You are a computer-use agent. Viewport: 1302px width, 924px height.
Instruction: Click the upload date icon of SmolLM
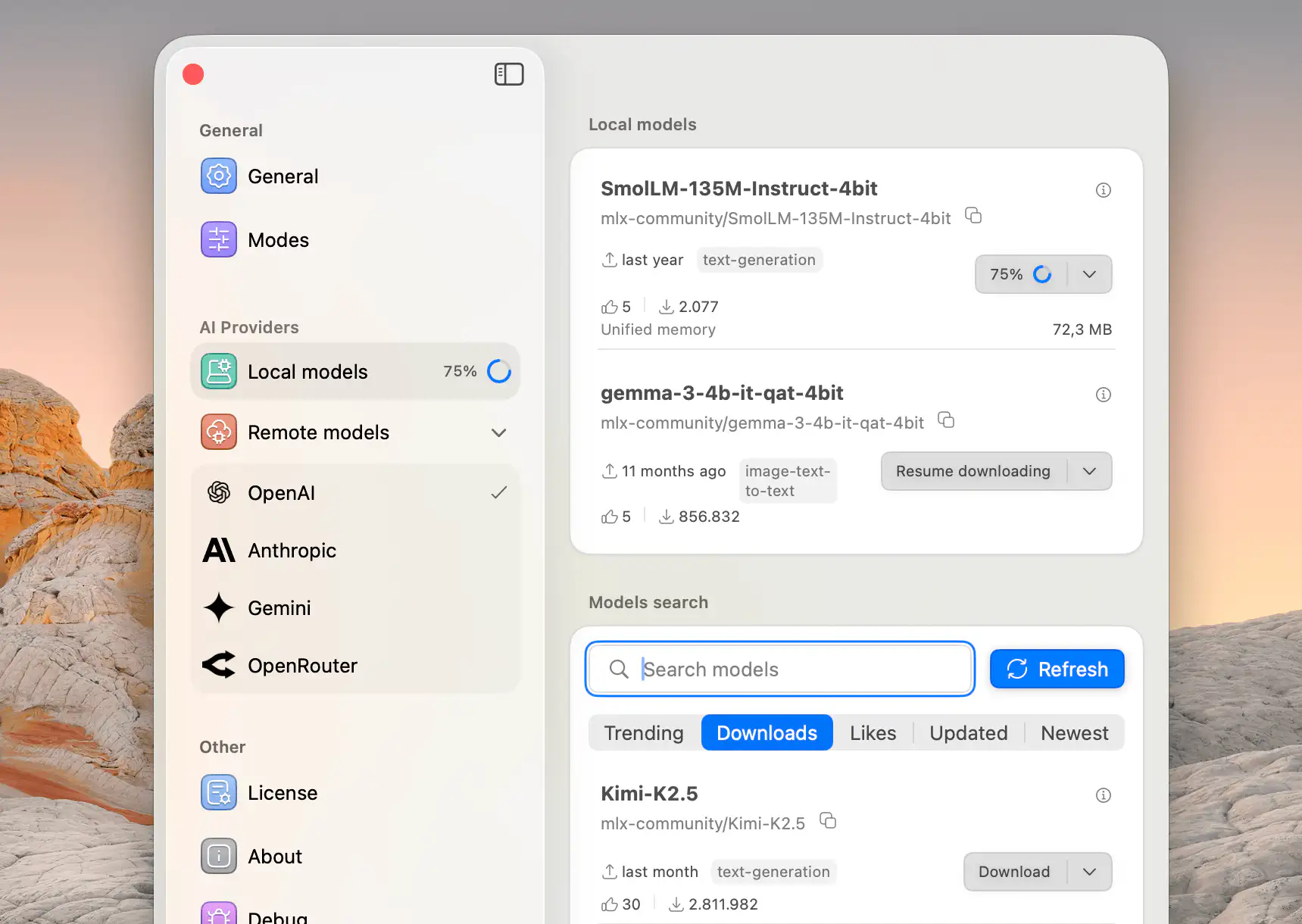610,260
